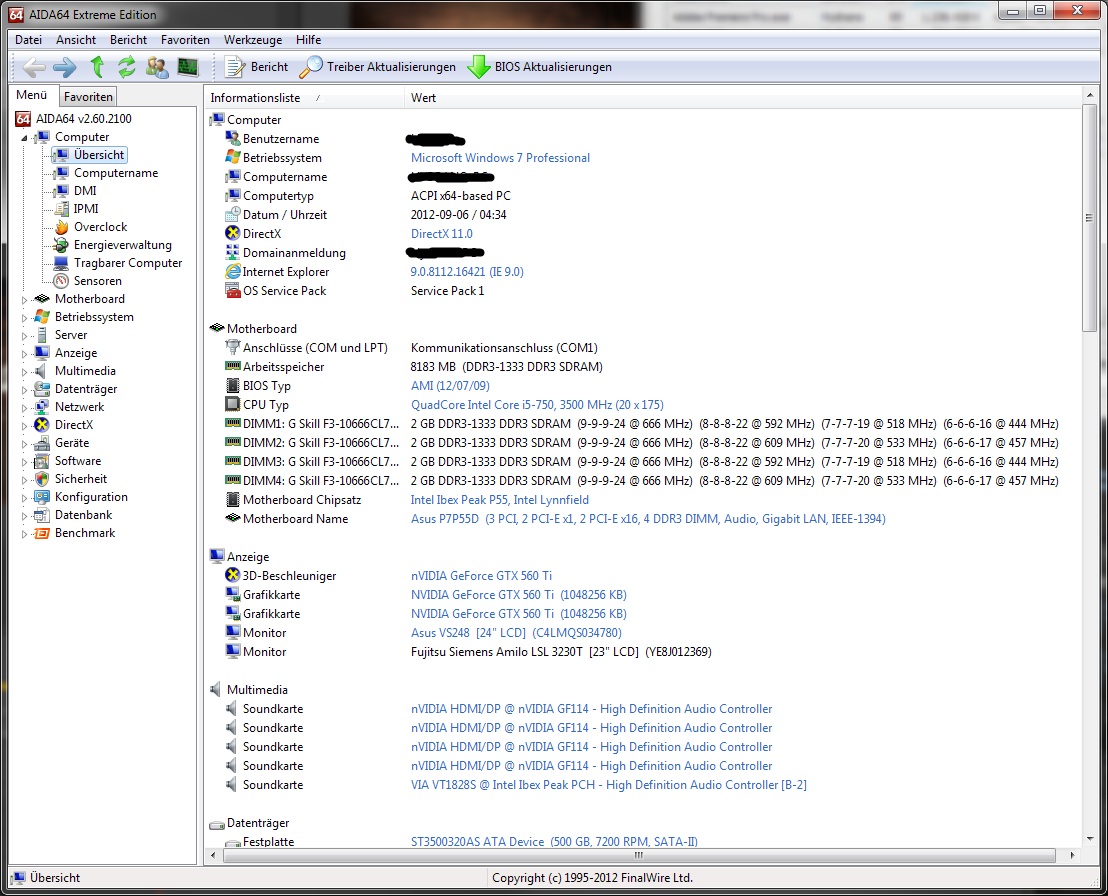Expand the Anzeige tree node

click(24, 353)
